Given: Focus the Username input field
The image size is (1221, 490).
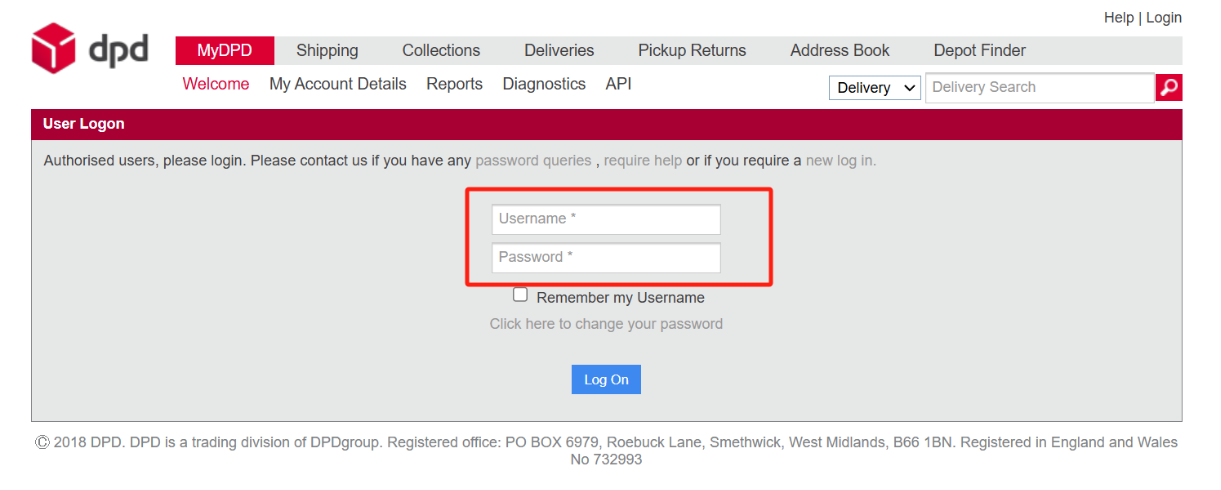Looking at the screenshot, I should 606,219.
